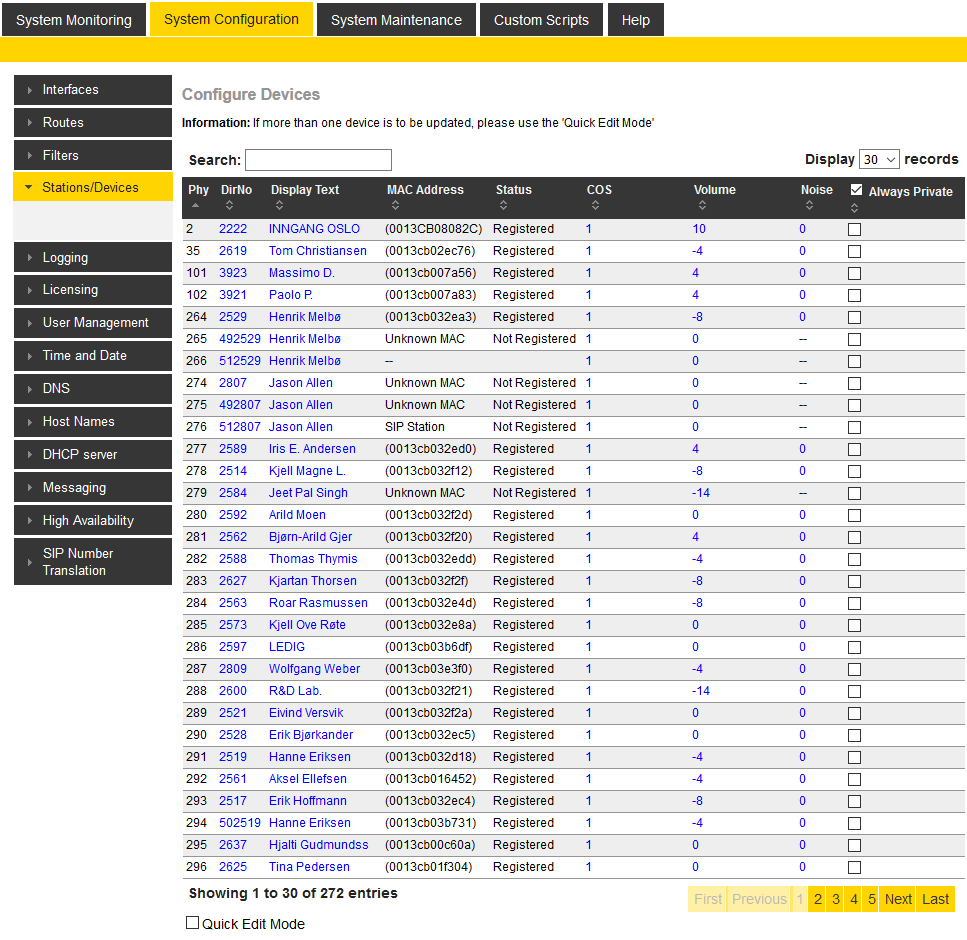This screenshot has width=967, height=940.
Task: Click the Search input field
Action: 318,160
